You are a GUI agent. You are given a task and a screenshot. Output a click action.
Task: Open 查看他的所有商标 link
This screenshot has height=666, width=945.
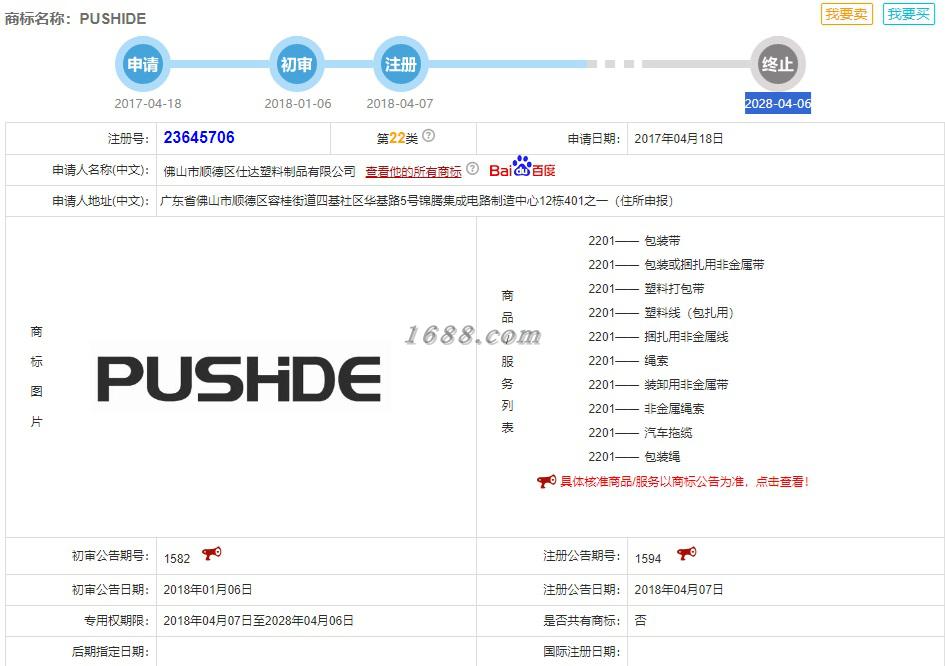coord(413,172)
